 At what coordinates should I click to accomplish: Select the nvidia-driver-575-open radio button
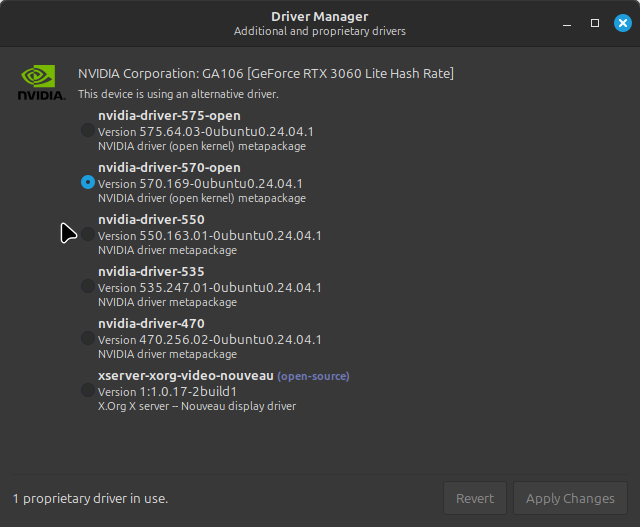(x=88, y=130)
